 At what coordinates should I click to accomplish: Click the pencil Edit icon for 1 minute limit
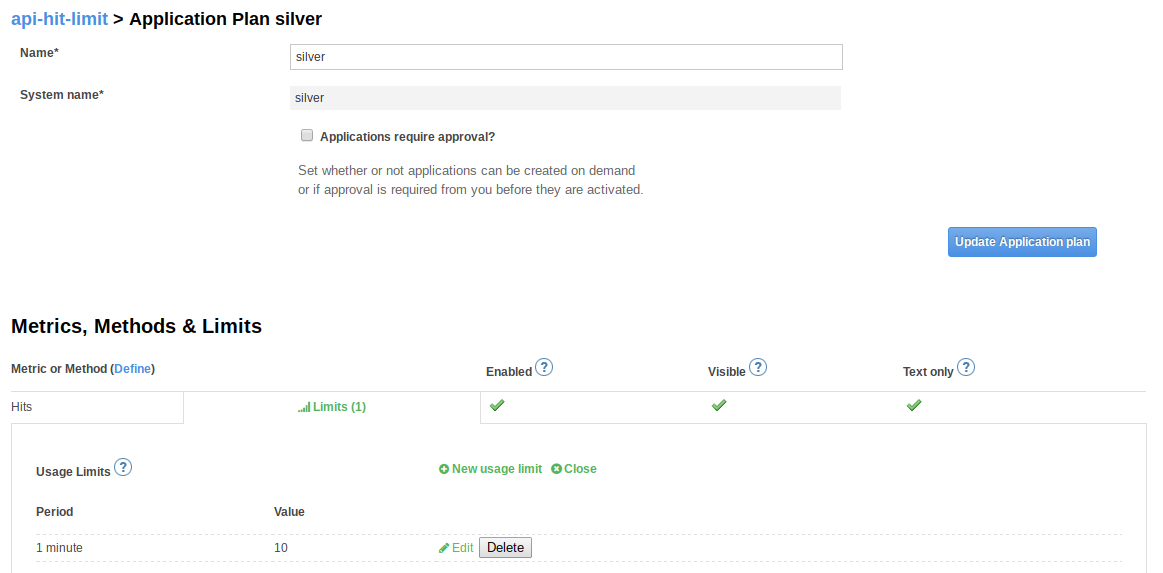click(444, 548)
